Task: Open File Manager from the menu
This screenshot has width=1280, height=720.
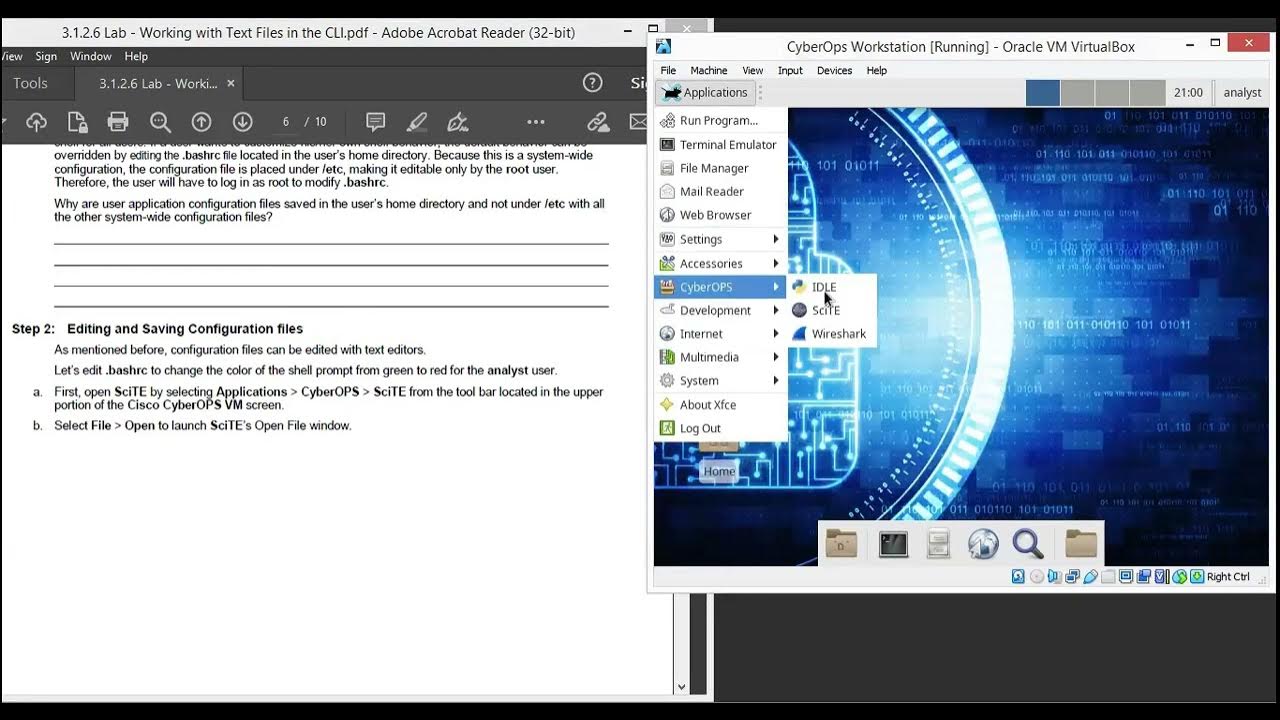Action: (721, 168)
